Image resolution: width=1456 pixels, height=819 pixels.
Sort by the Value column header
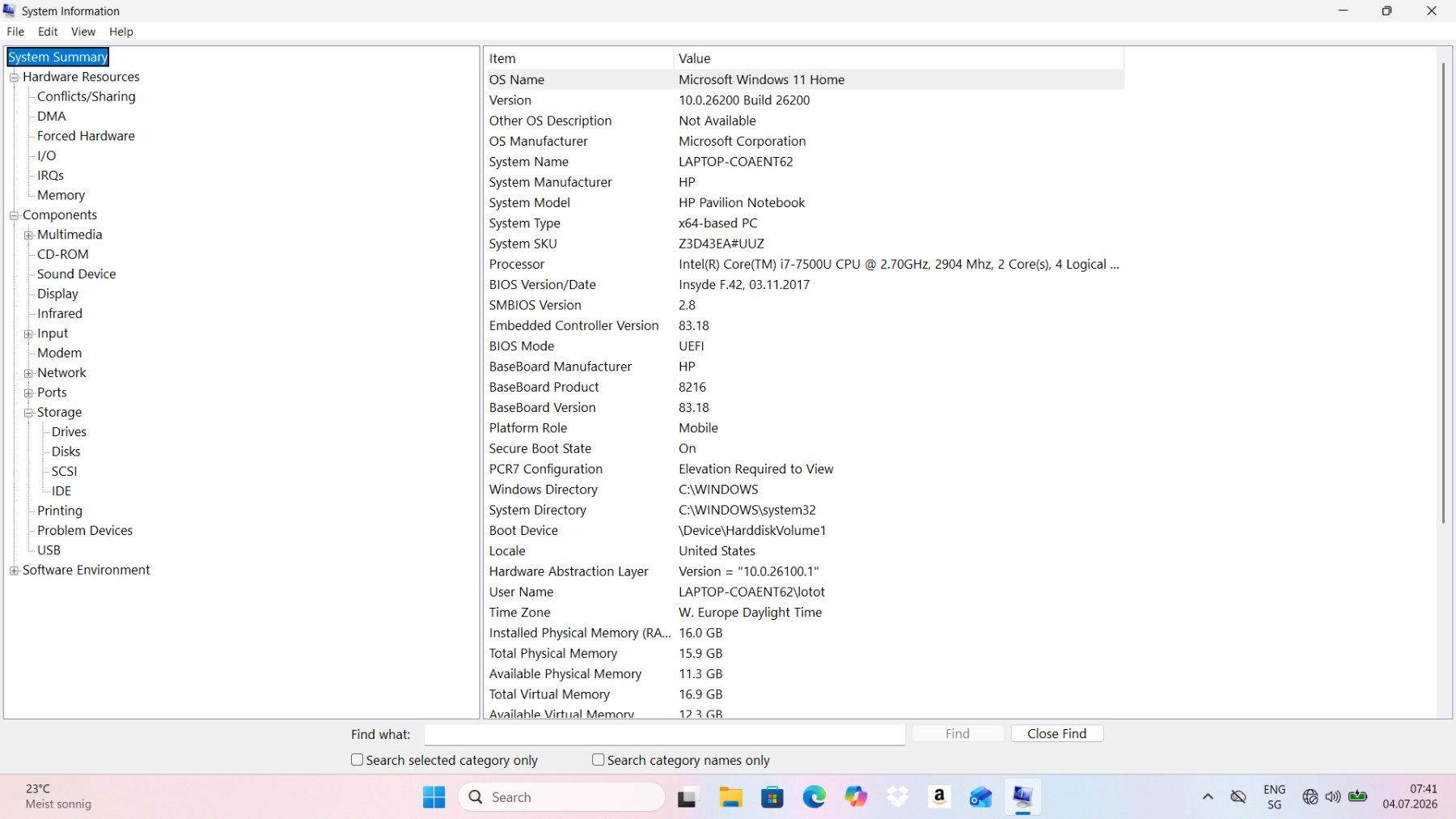[899, 58]
